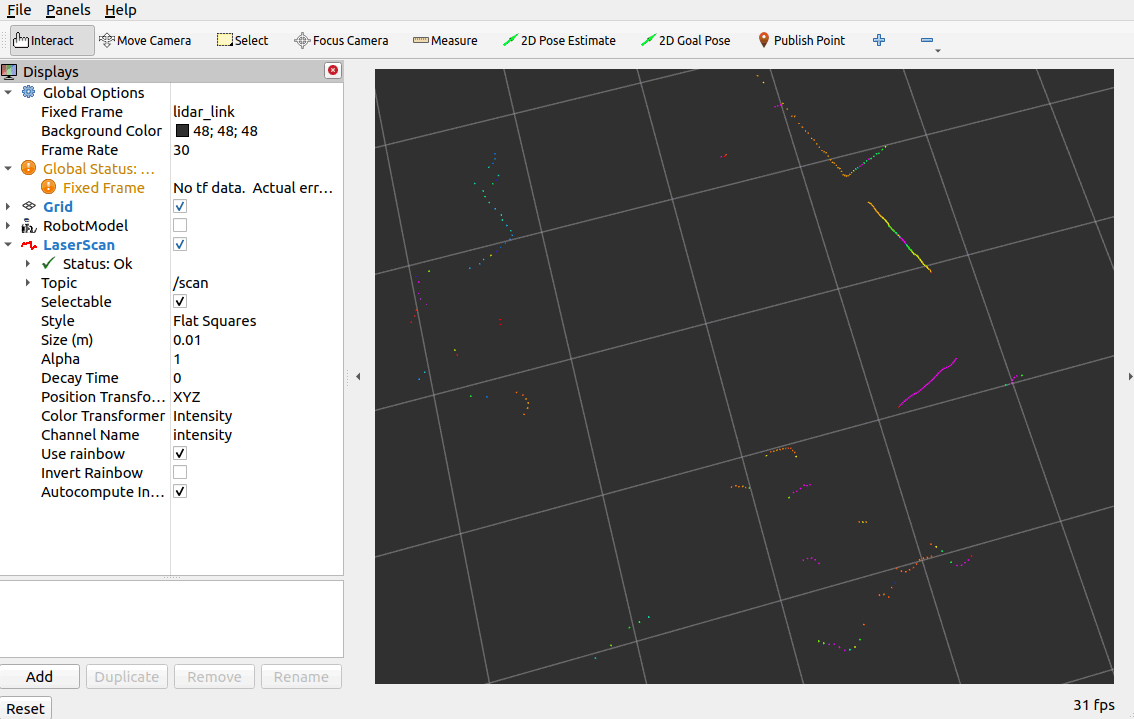
Task: Close the Displays panel
Action: [x=333, y=70]
